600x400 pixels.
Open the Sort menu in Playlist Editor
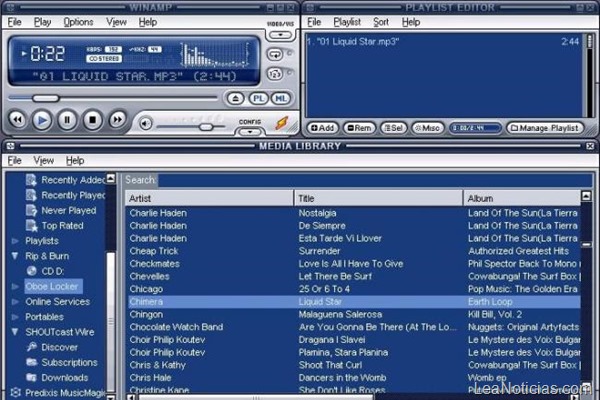[381, 22]
